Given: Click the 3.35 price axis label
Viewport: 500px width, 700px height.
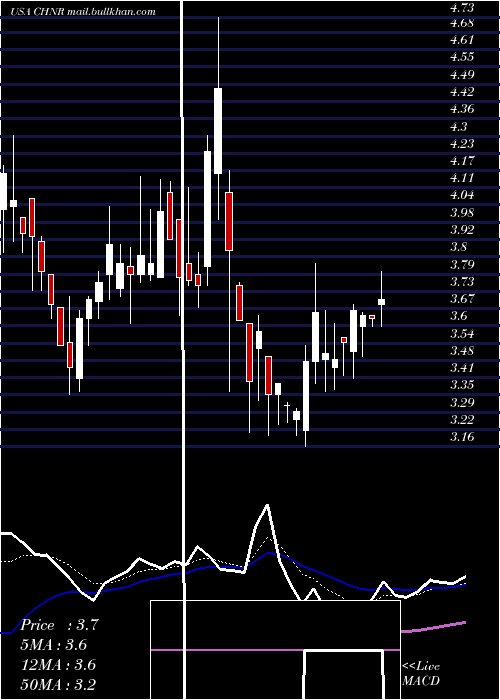Looking at the screenshot, I should click(x=461, y=385).
